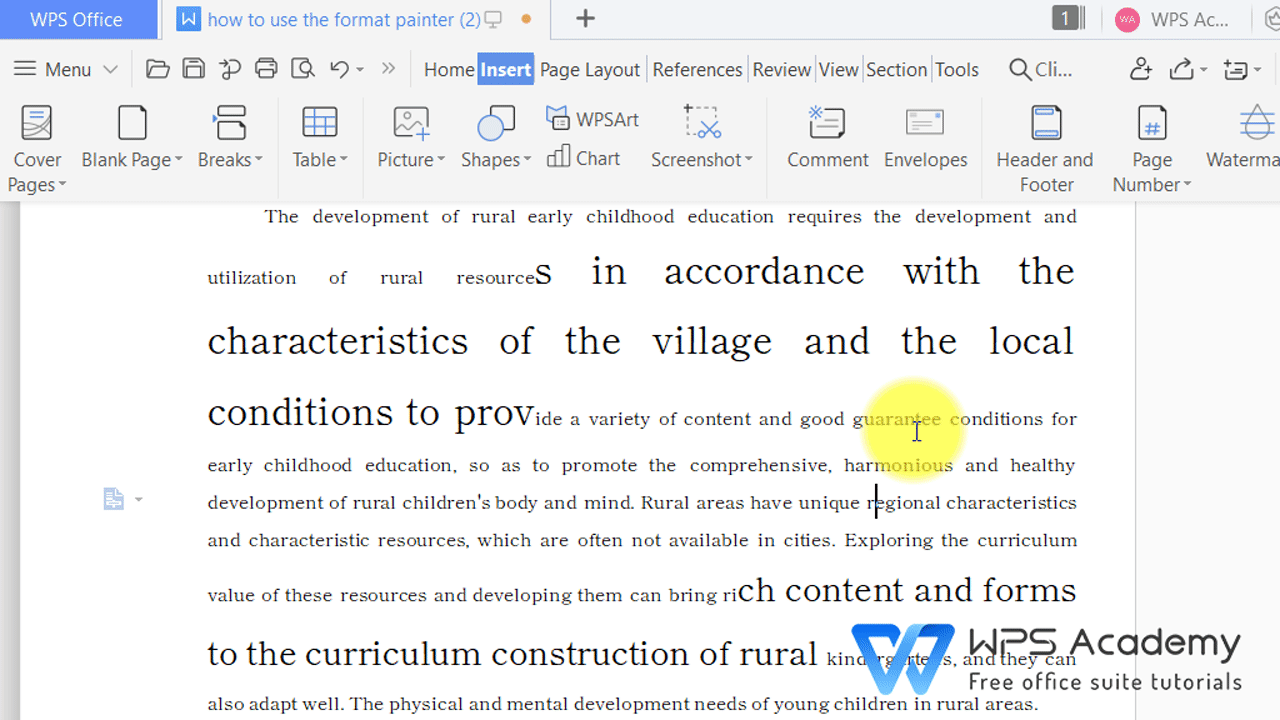Open the Menu in the top-left corner
The image size is (1280, 720).
click(55, 68)
